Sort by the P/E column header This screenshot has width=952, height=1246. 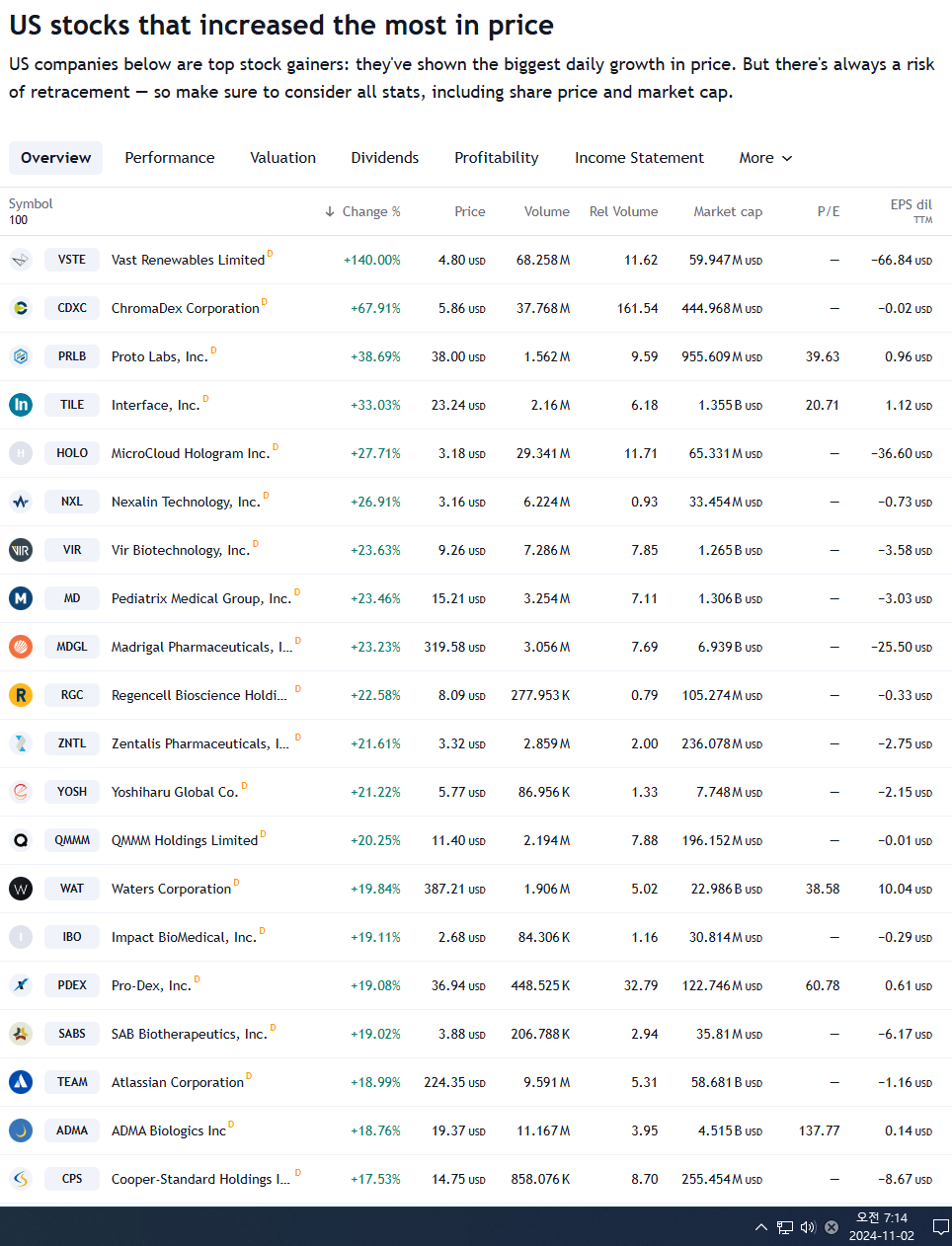click(829, 211)
